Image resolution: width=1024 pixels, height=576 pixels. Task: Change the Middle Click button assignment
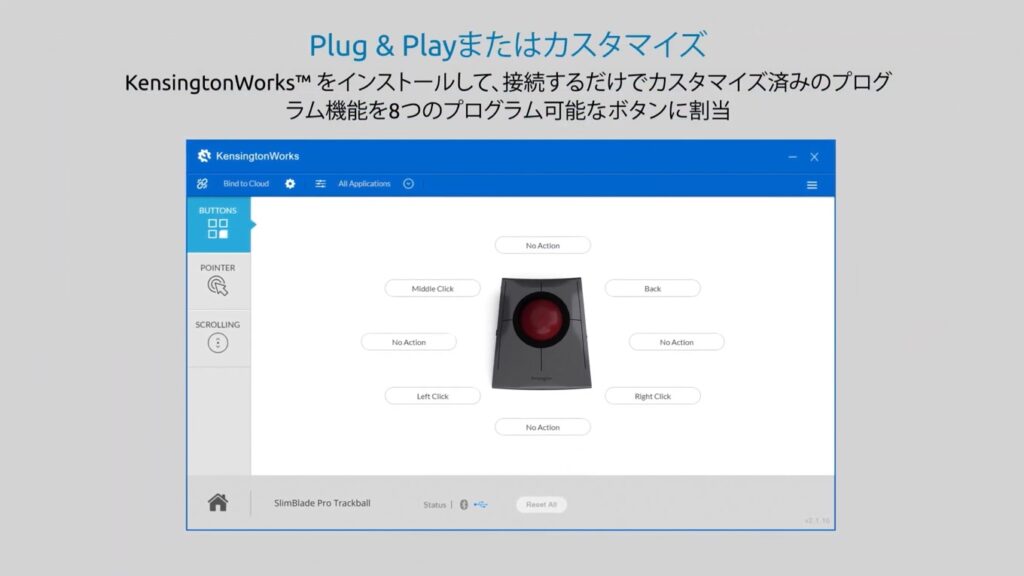(x=432, y=288)
